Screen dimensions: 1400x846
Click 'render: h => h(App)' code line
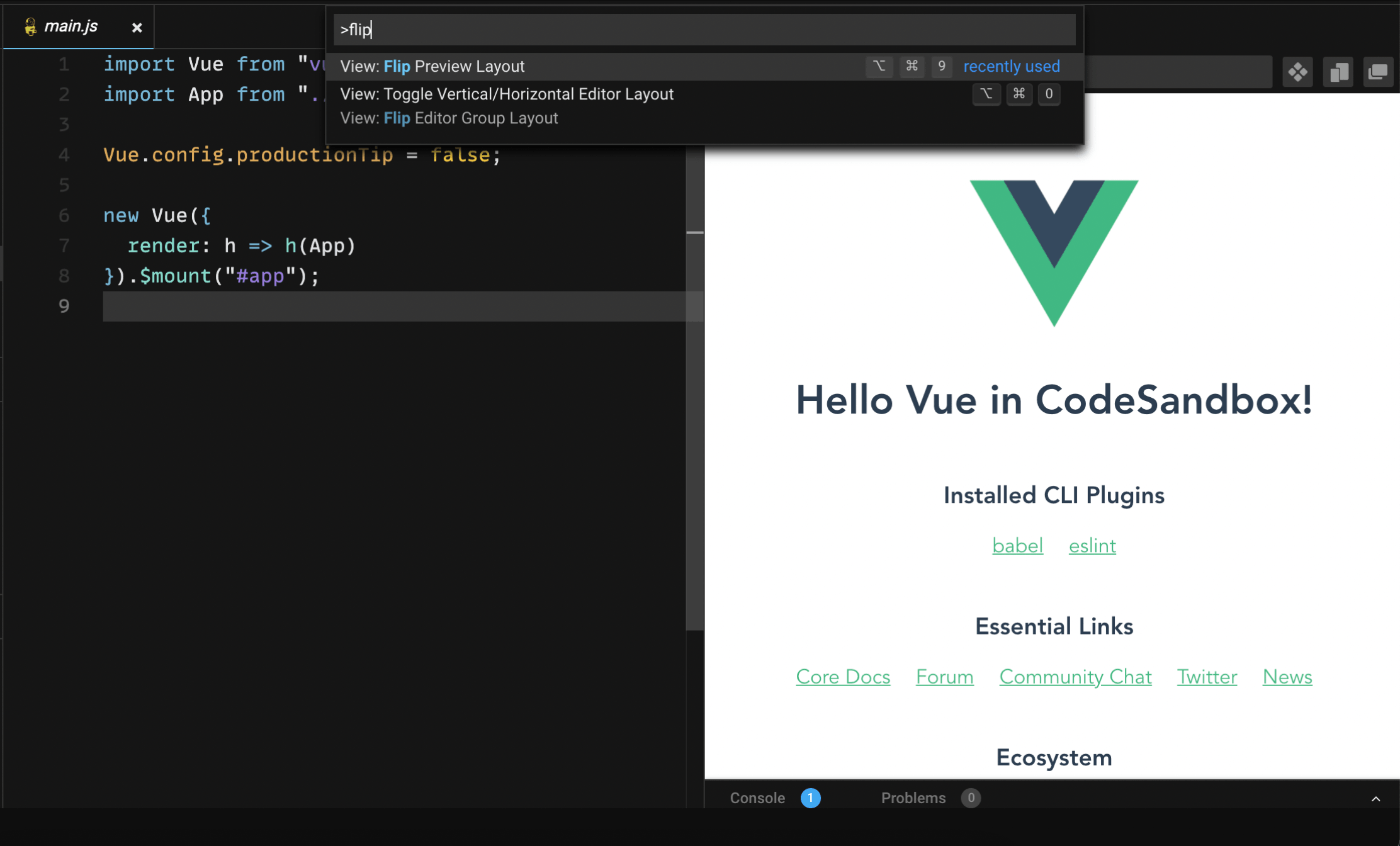[242, 246]
